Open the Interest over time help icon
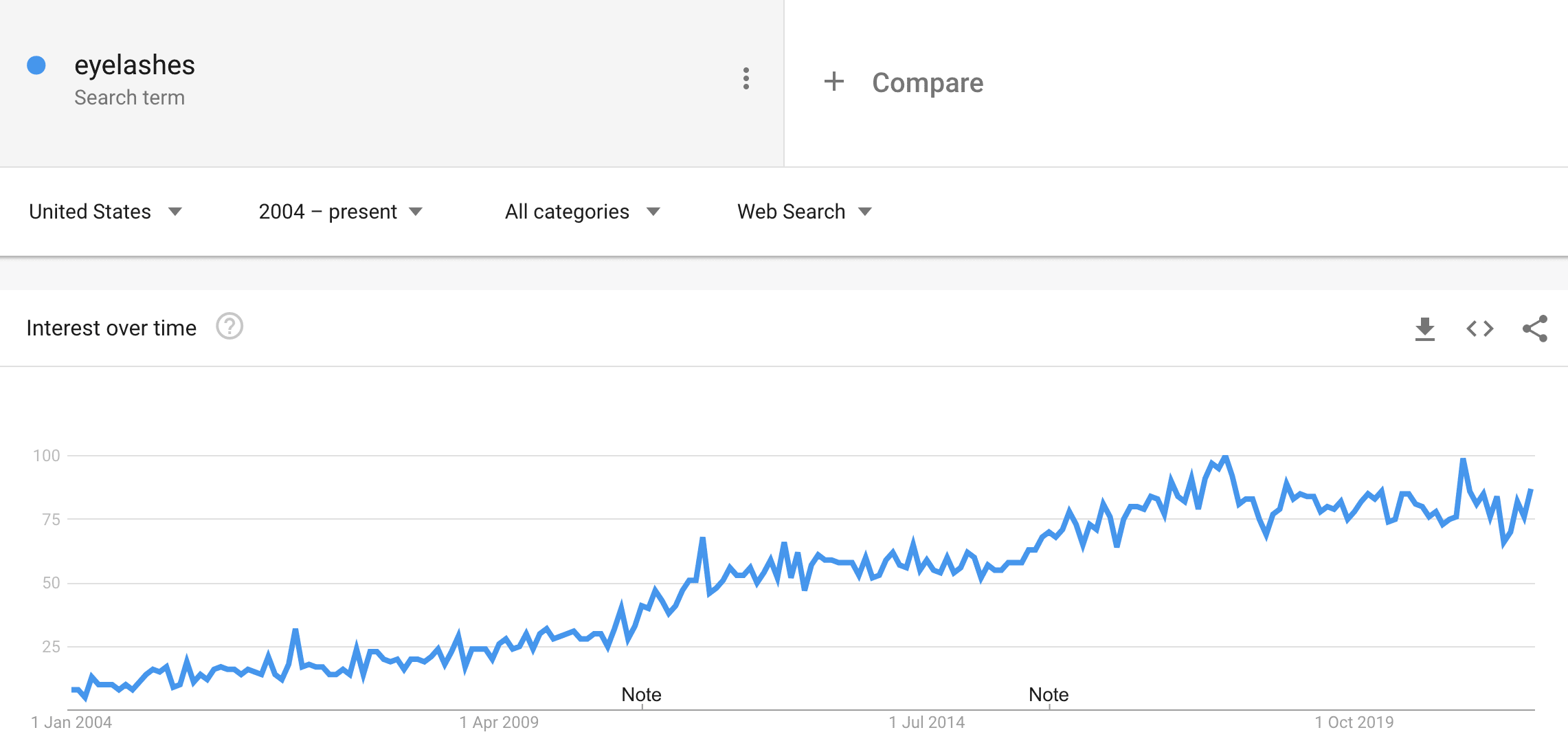Viewport: 1568px width, 752px height. click(x=229, y=327)
